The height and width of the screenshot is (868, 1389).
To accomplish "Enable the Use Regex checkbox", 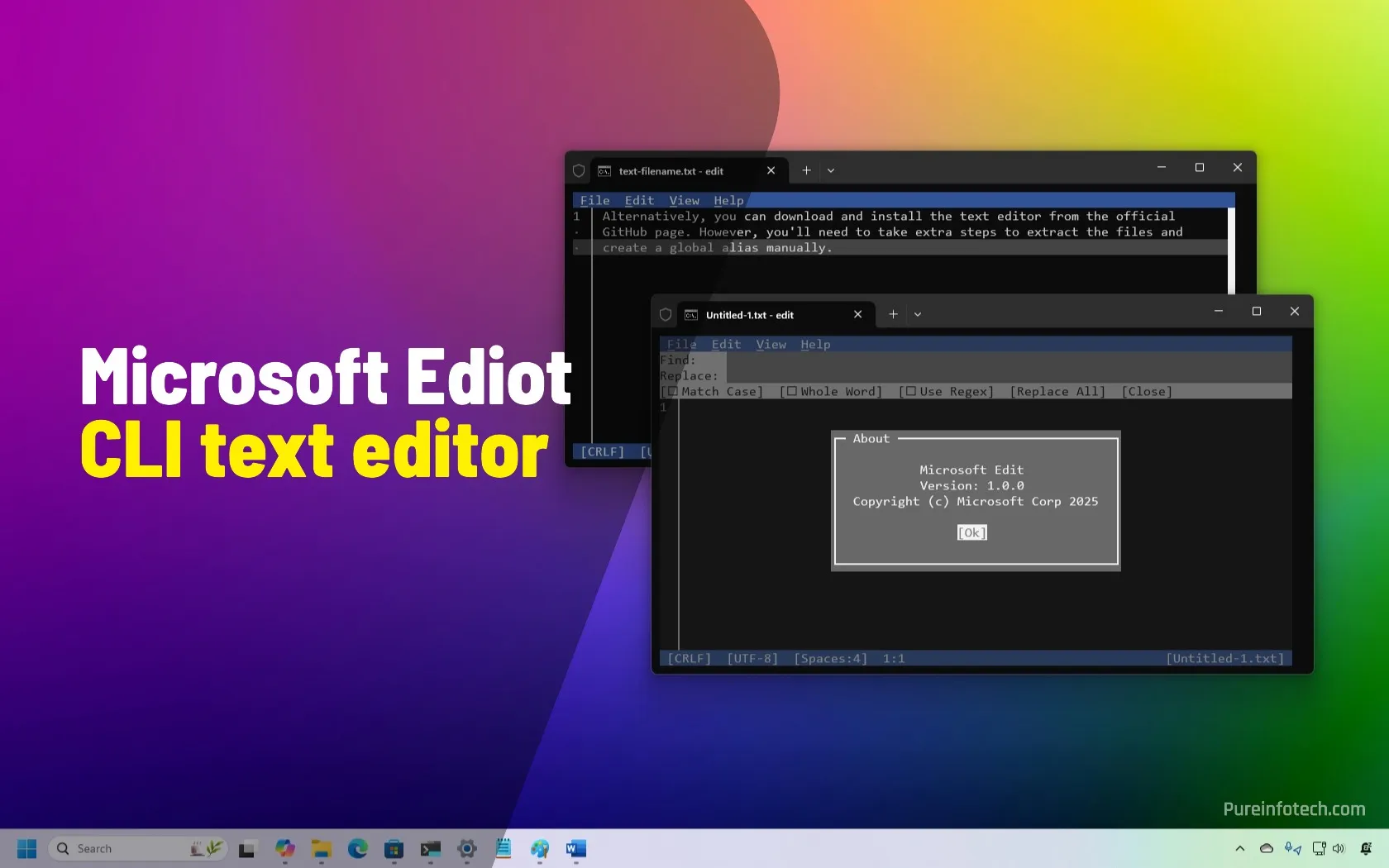I will tap(946, 392).
